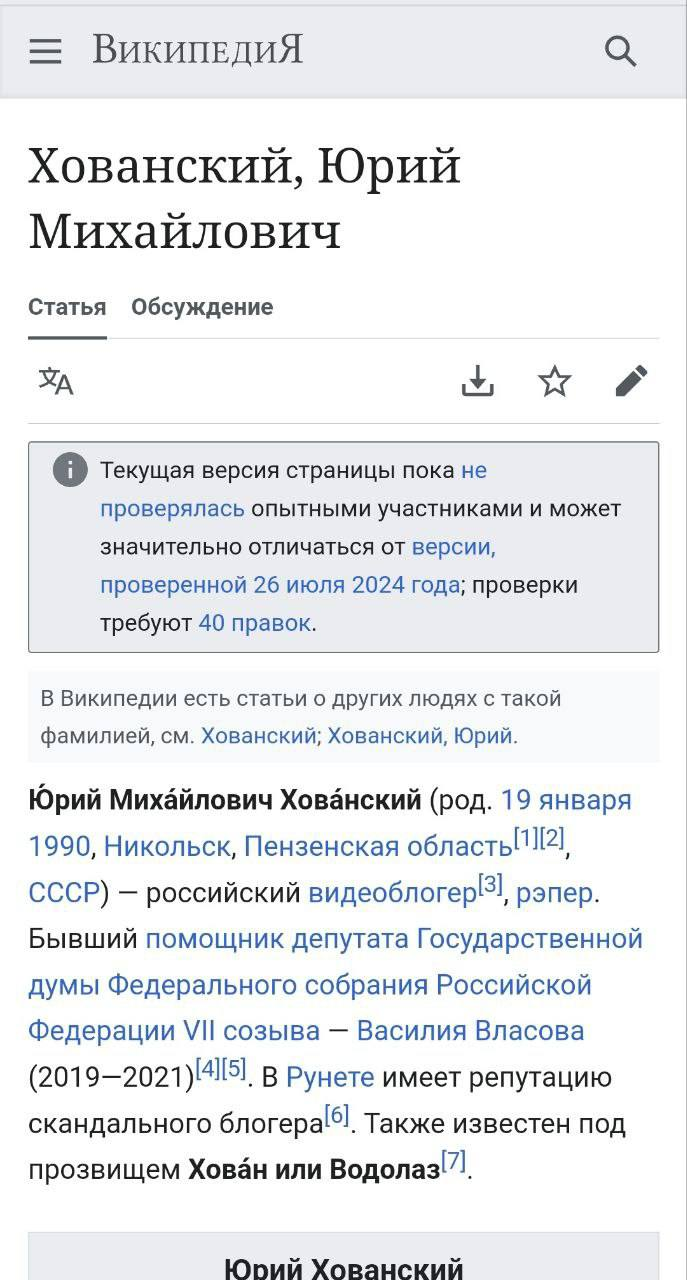Open the 'Рунете' link
Screen dimensions: 687x1280
tap(330, 1078)
